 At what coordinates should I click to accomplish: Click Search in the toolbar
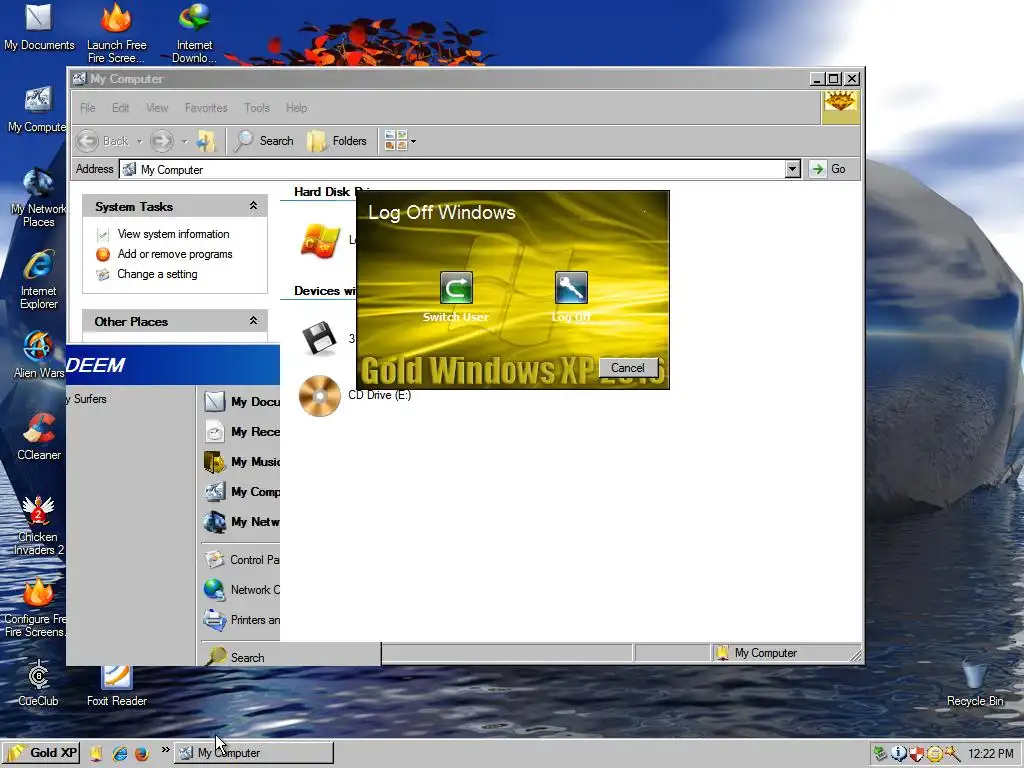pyautogui.click(x=264, y=141)
